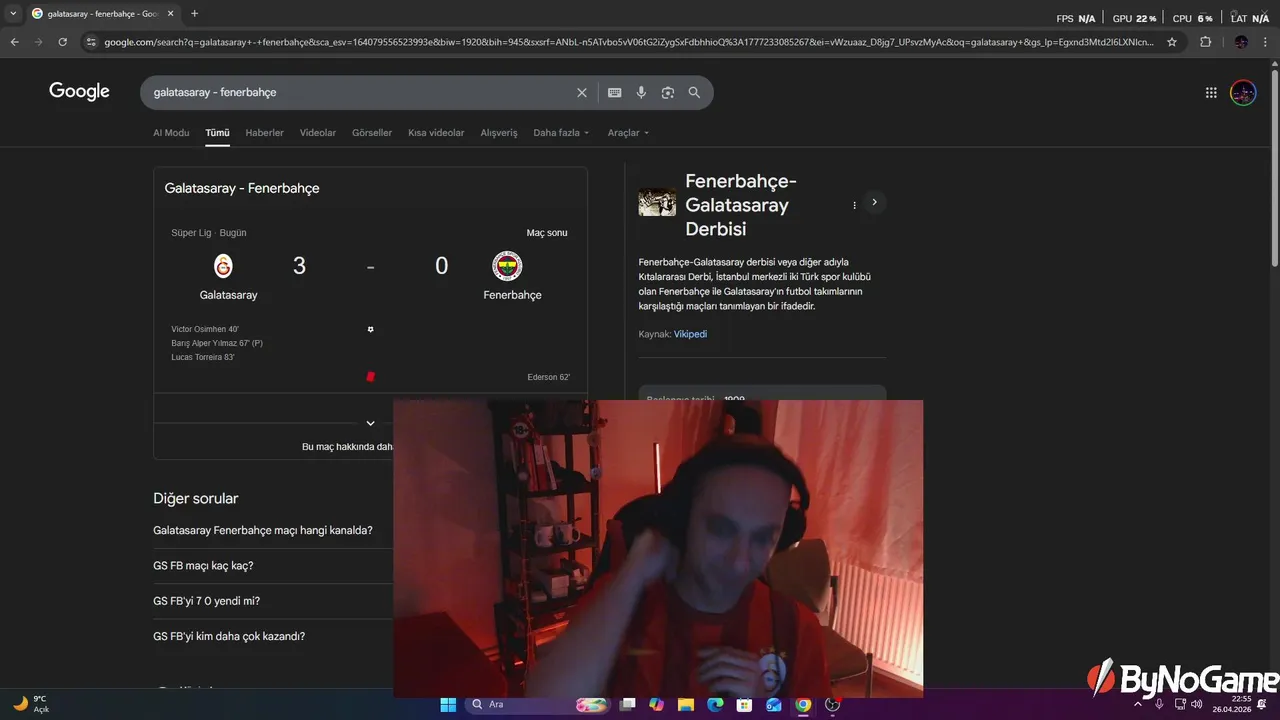Expand 'GS FB maçı kaç kaç?' question
This screenshot has height=720, width=1280.
203,566
